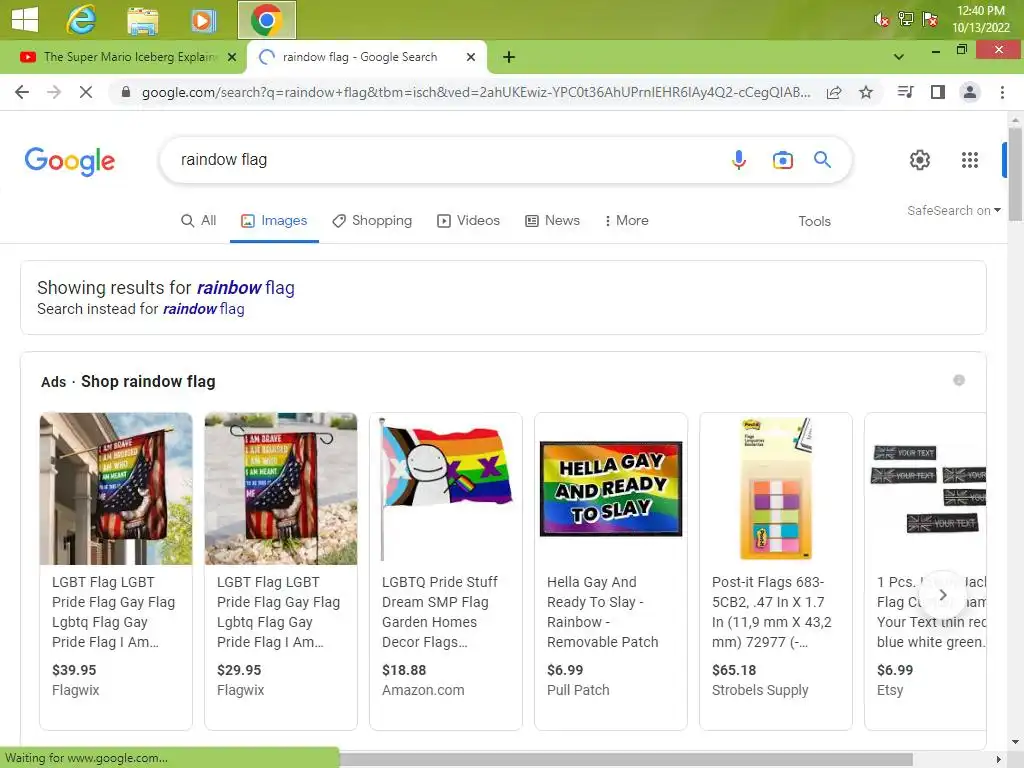Screen dimensions: 1024x768
Task: Click the vertical page scrollbar thumb
Action: coord(1015,174)
